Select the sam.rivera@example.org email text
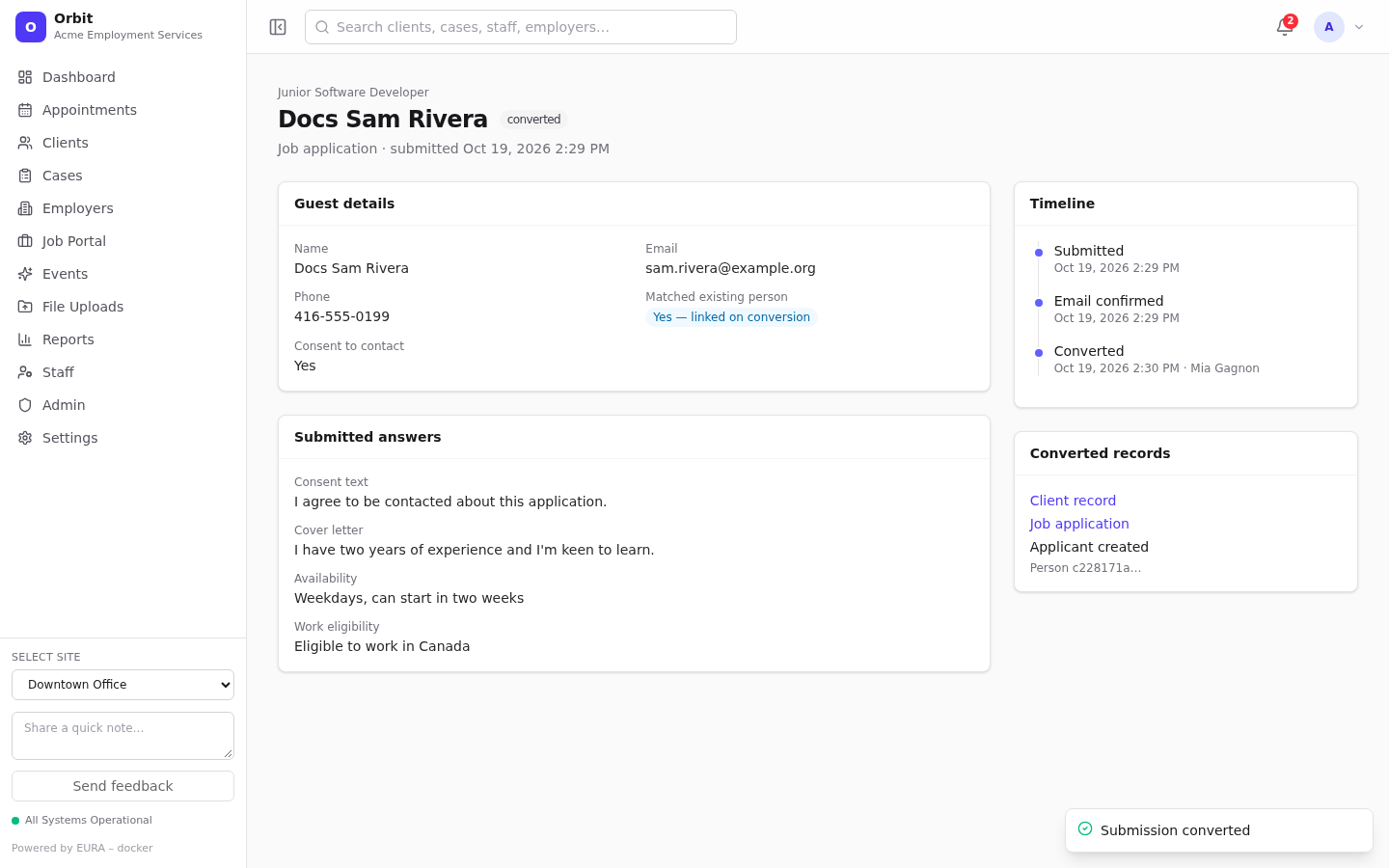Viewport: 1389px width, 868px height. [x=730, y=268]
